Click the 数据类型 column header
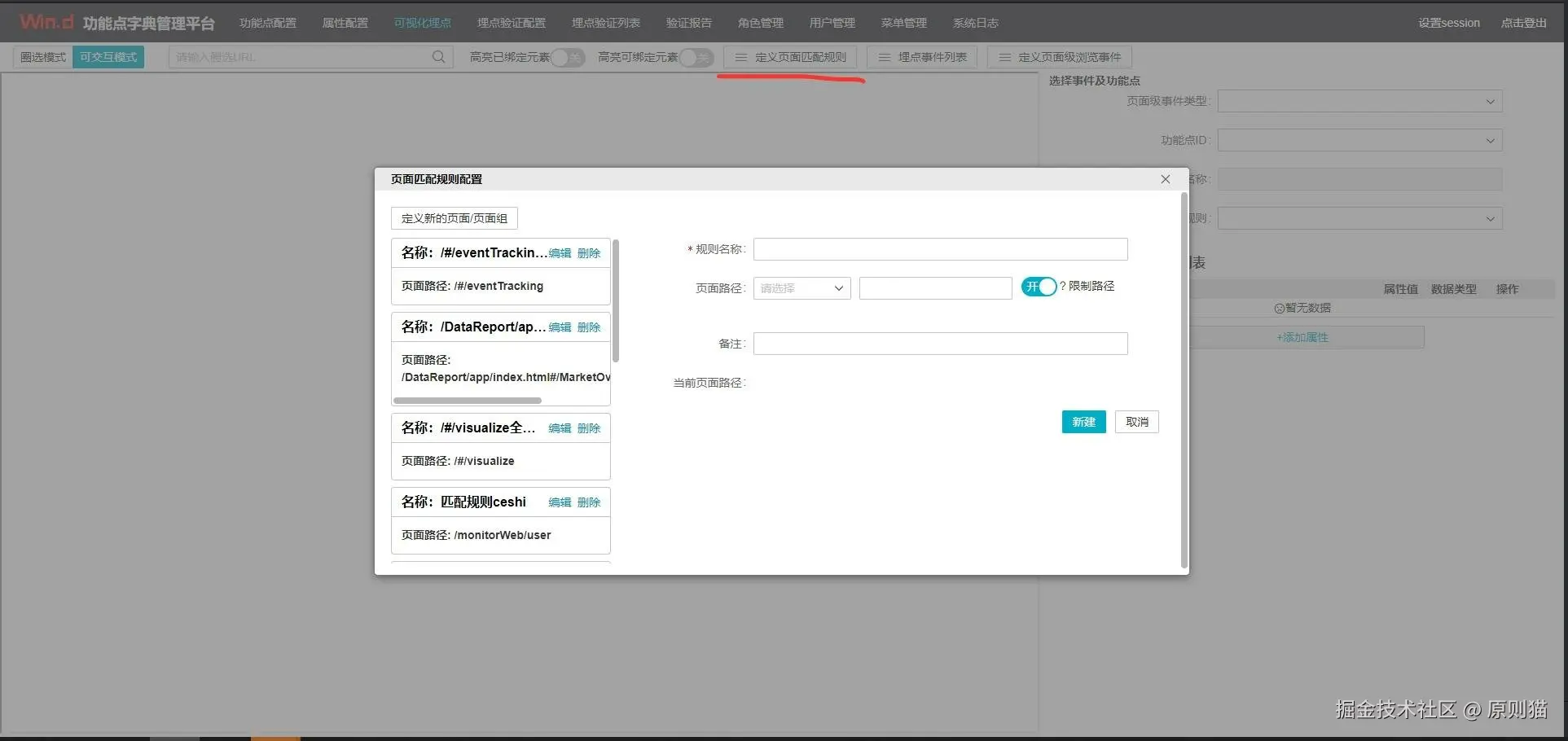 1454,289
